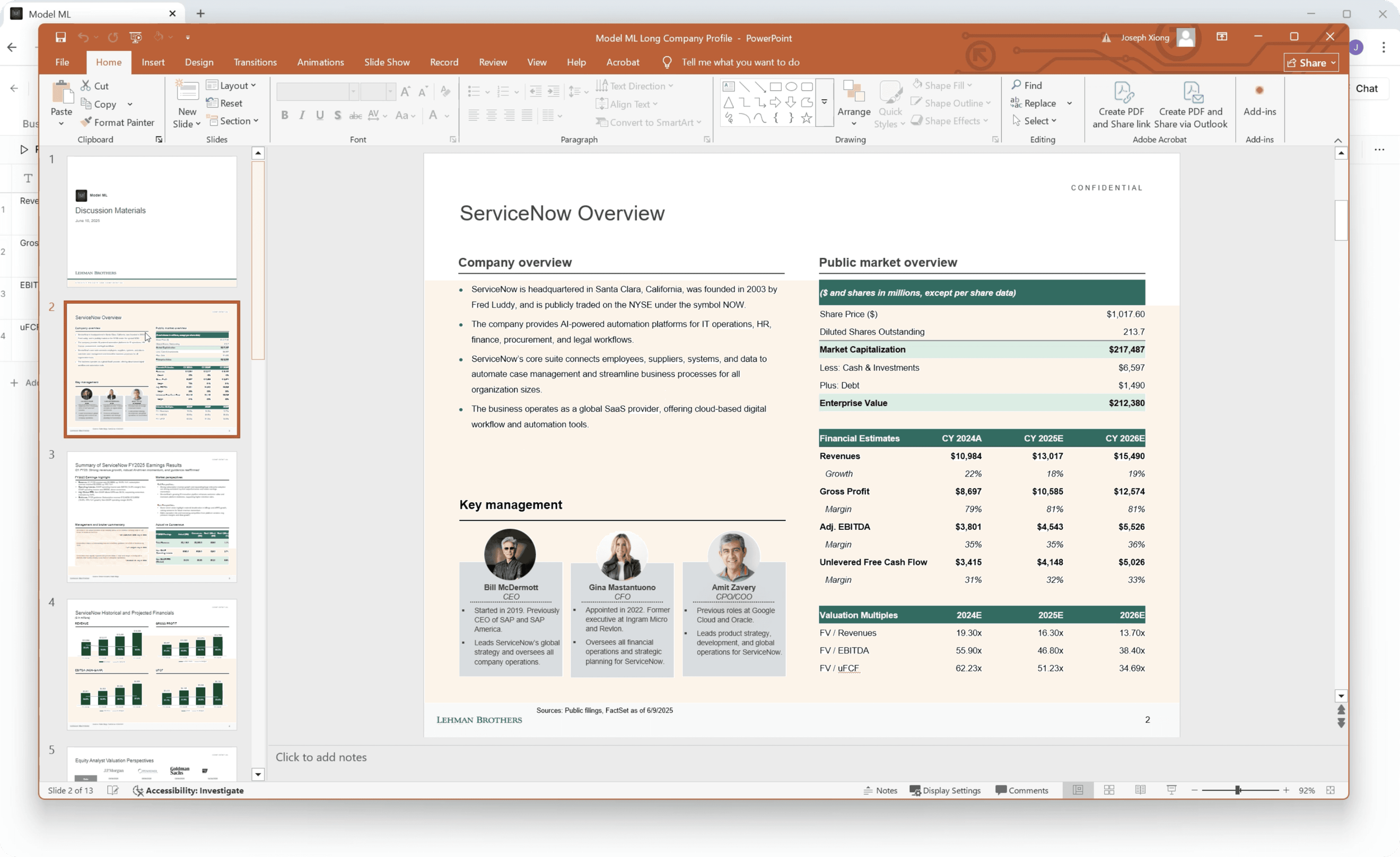
Task: Toggle Normal view button in status bar
Action: tap(1077, 790)
